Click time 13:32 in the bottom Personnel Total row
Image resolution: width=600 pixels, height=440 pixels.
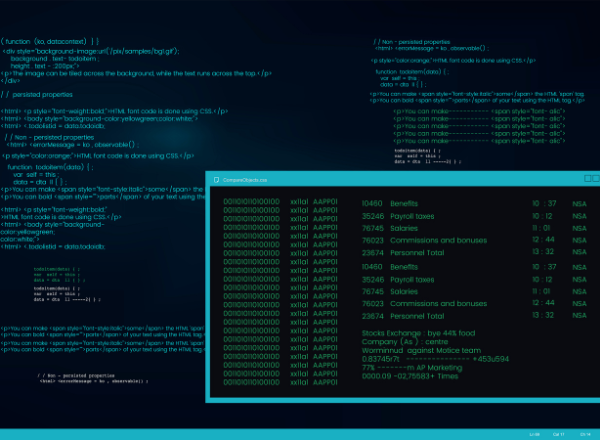click(543, 315)
